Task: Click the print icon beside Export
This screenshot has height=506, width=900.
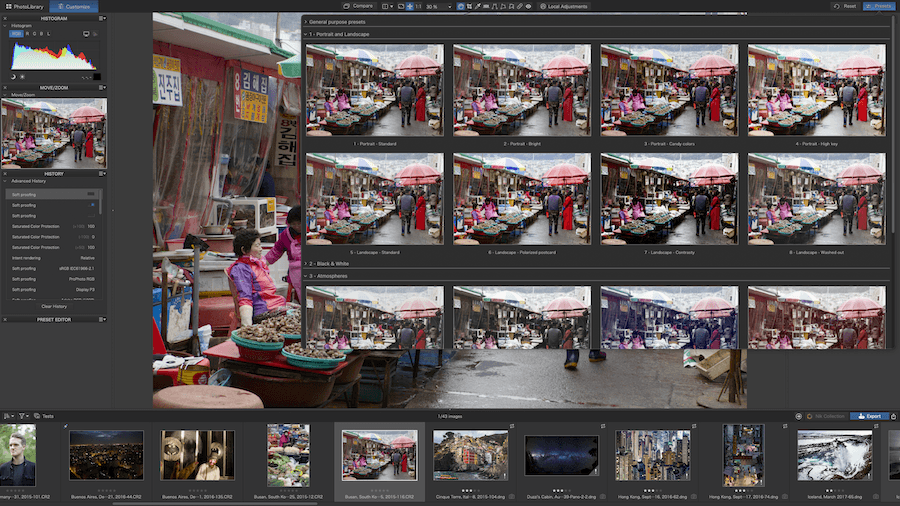Action: 893,417
